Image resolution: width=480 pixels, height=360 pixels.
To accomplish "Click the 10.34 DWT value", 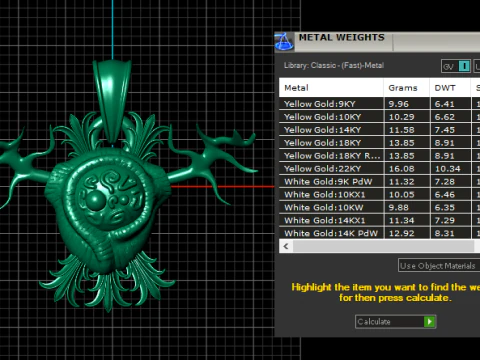I will (448, 169).
